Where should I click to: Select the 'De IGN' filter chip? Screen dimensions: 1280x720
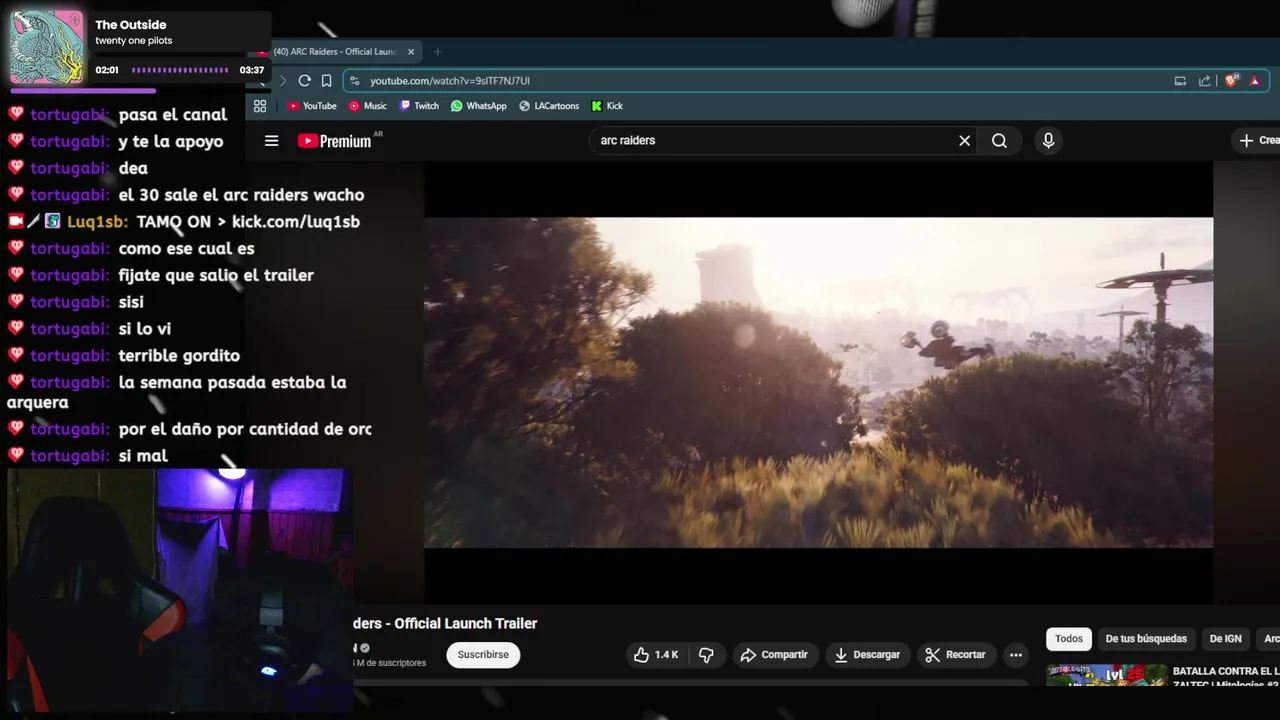(x=1226, y=639)
